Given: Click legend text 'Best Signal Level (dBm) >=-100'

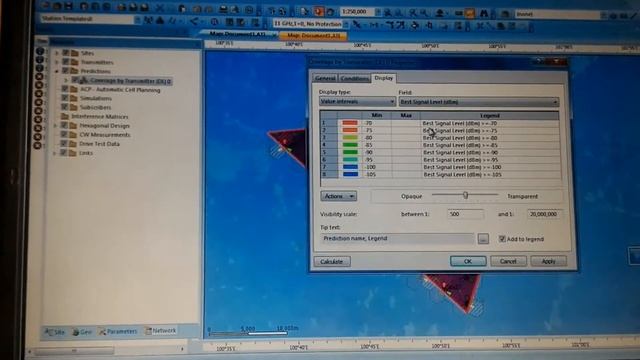Looking at the screenshot, I should click(462, 167).
